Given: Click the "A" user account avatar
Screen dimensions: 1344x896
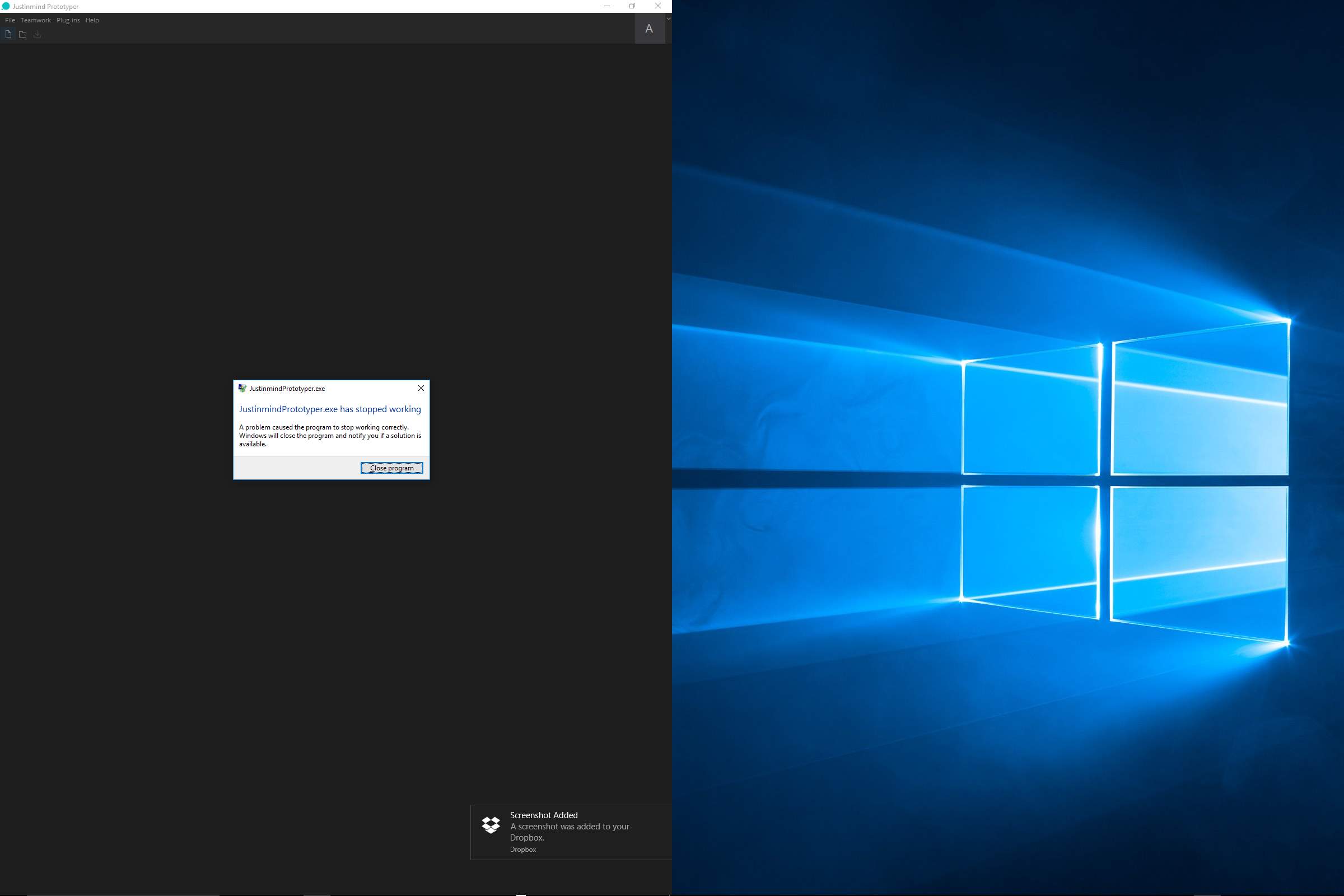Looking at the screenshot, I should [x=649, y=29].
